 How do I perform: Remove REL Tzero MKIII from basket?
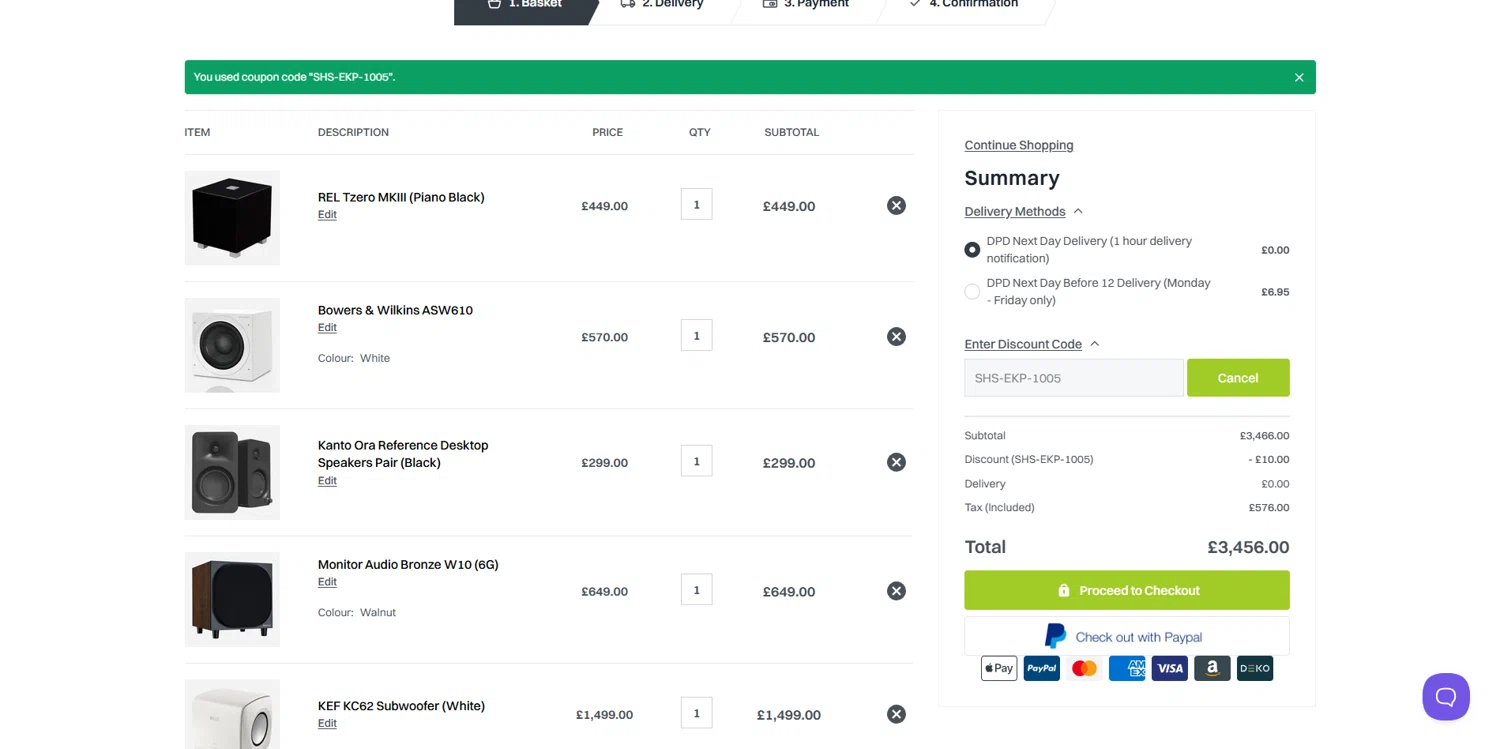tap(896, 205)
